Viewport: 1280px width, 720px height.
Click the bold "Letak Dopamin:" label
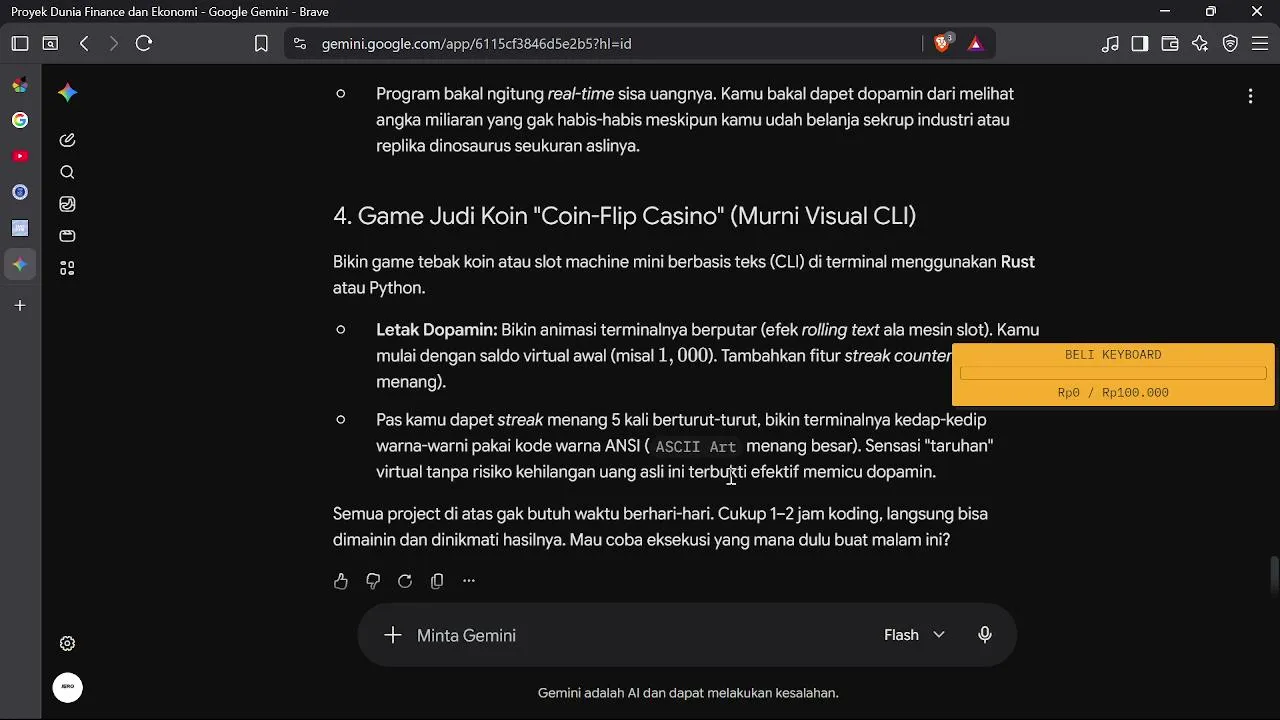pos(437,330)
